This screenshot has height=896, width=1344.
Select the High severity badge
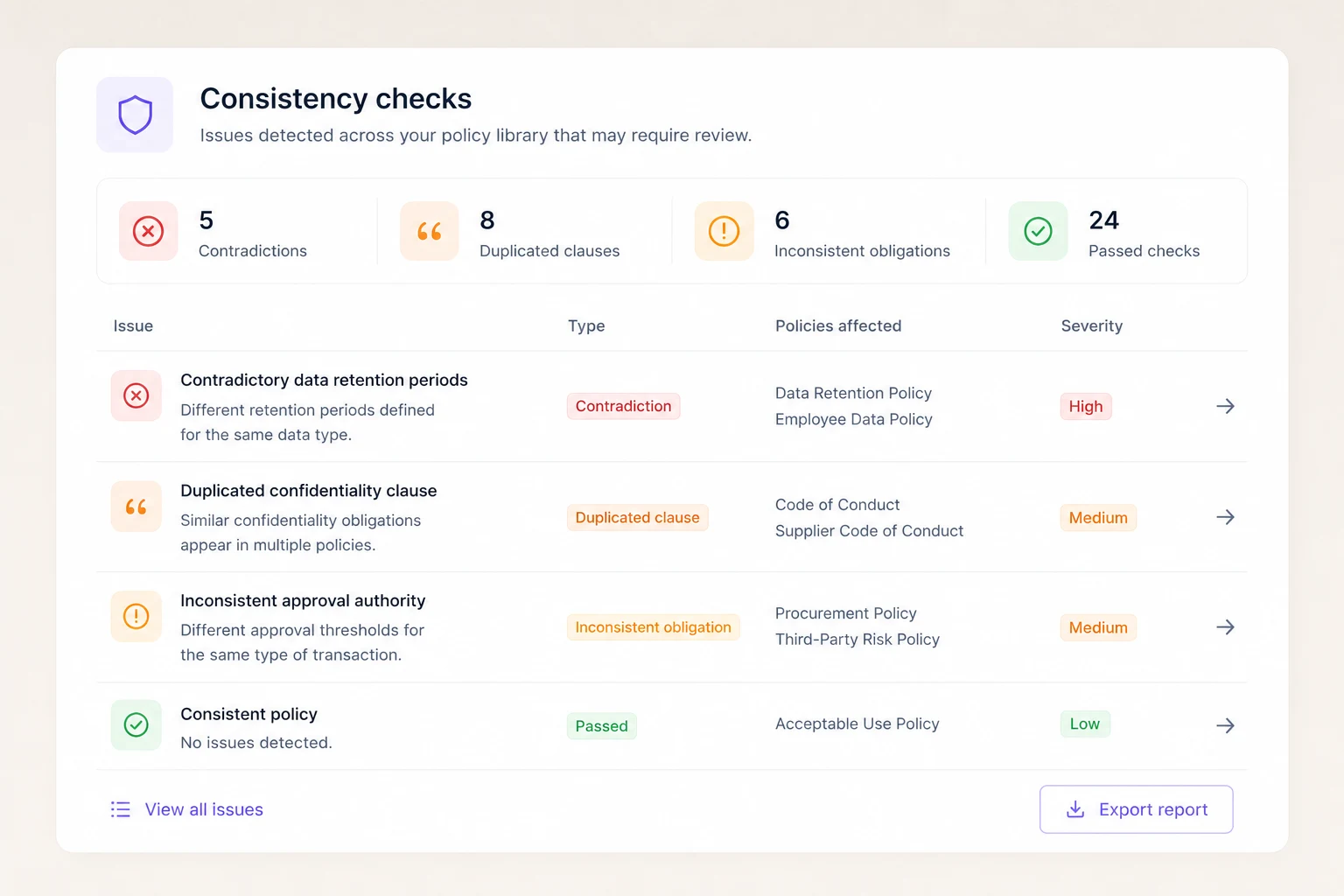(x=1086, y=406)
